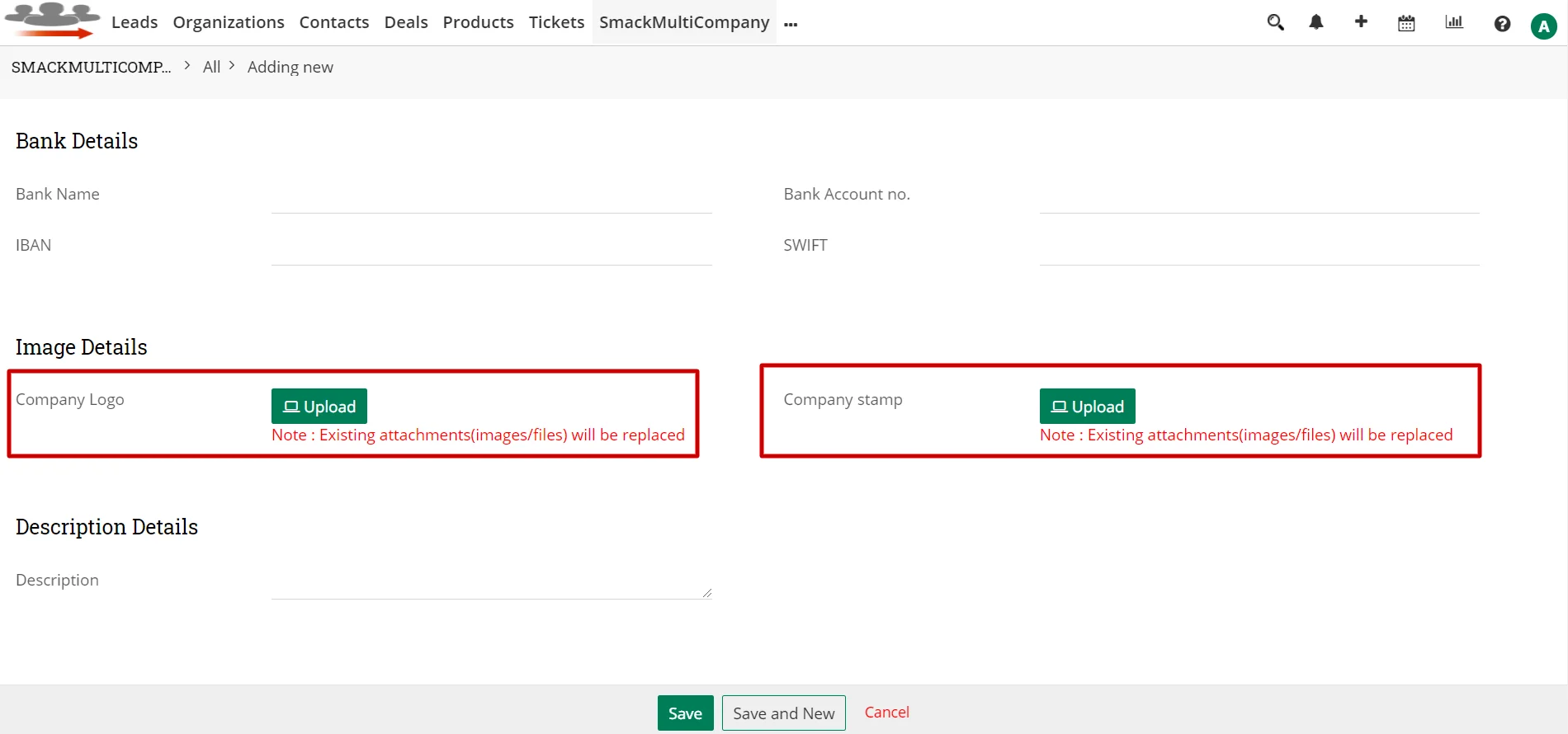Click into the Description text area
1568x734 pixels.
point(491,582)
